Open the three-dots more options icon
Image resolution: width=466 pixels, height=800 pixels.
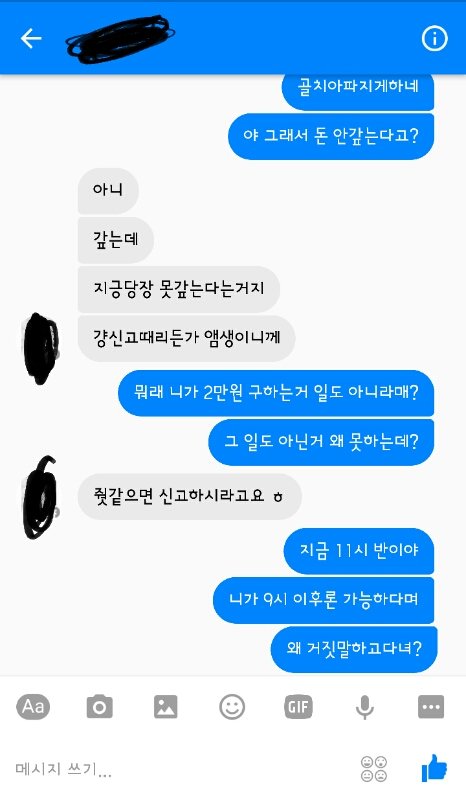click(431, 707)
